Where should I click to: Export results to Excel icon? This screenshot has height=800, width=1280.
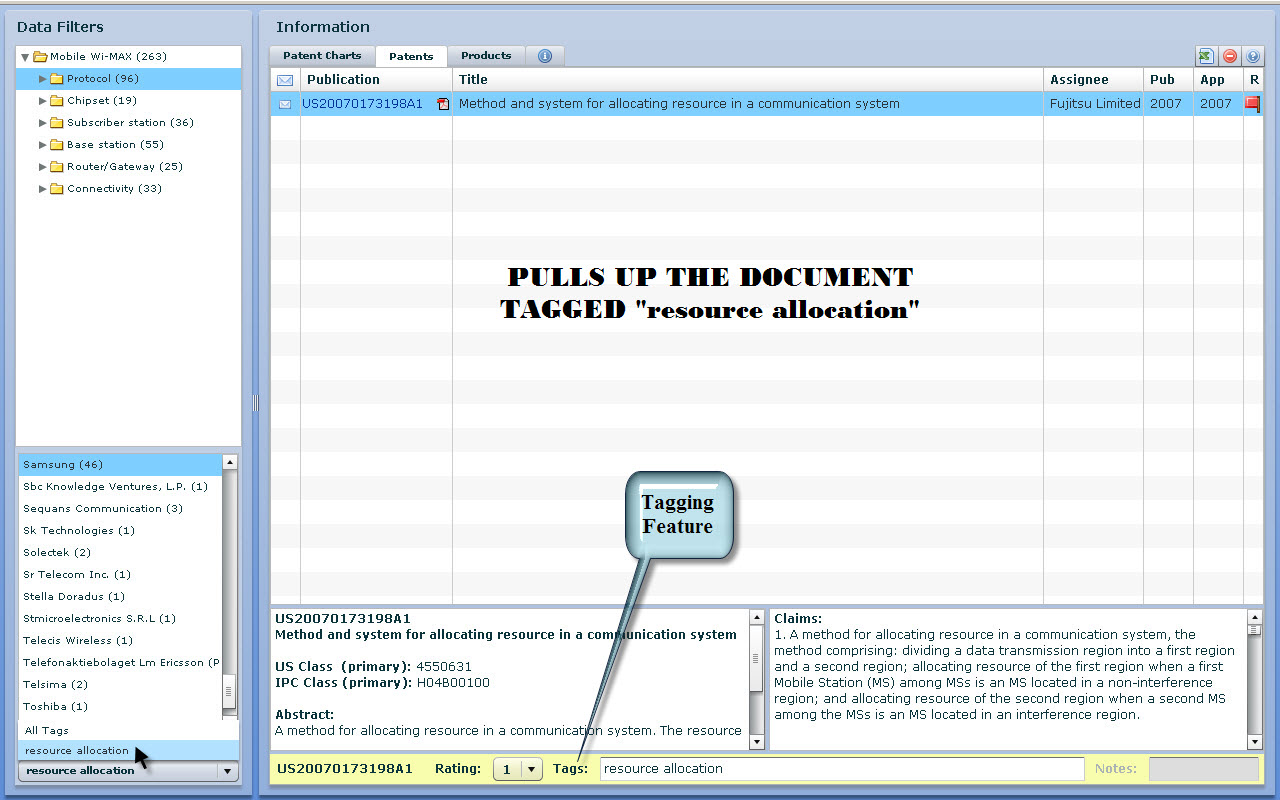[1206, 57]
